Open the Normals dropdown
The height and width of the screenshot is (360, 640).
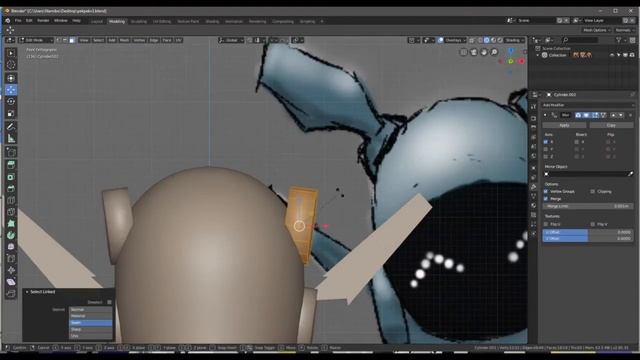(x=624, y=30)
